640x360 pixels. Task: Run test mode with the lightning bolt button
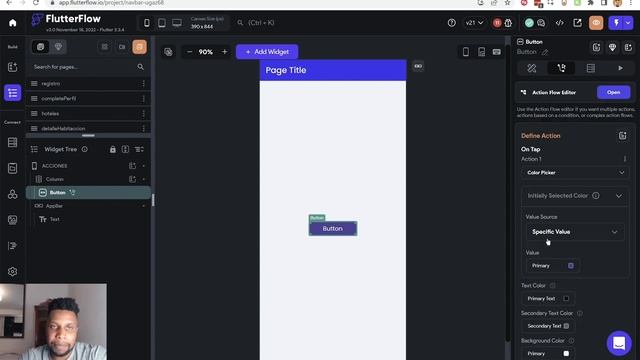point(616,23)
